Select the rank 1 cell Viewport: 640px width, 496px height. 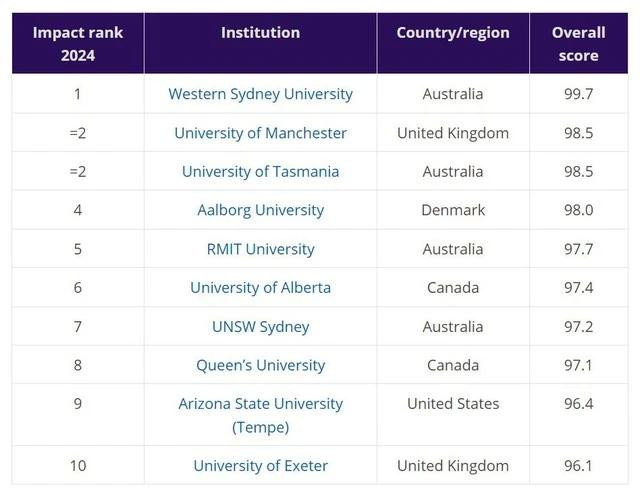coord(78,94)
